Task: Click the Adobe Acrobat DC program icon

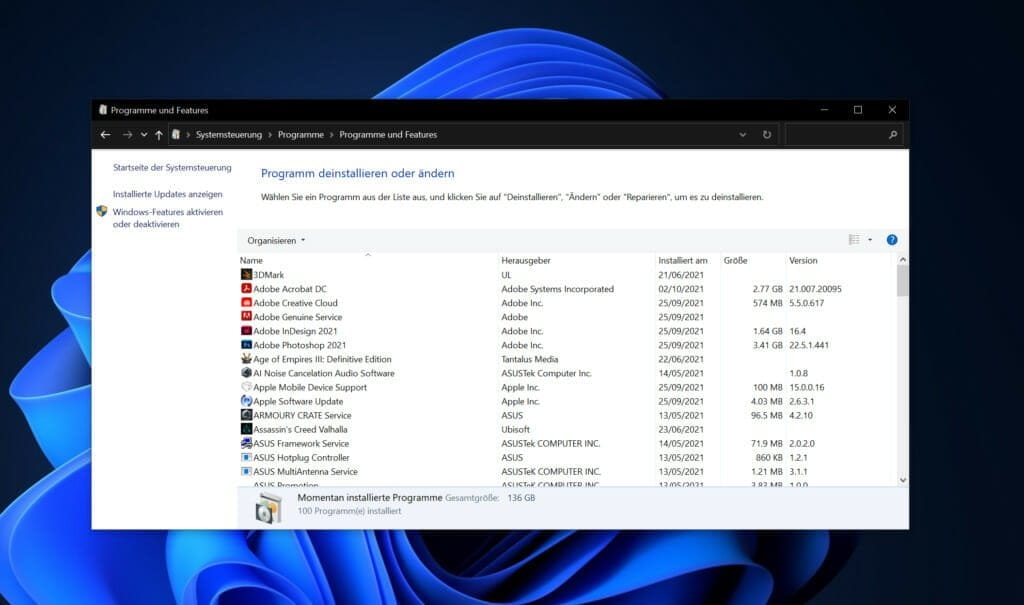Action: pos(246,289)
